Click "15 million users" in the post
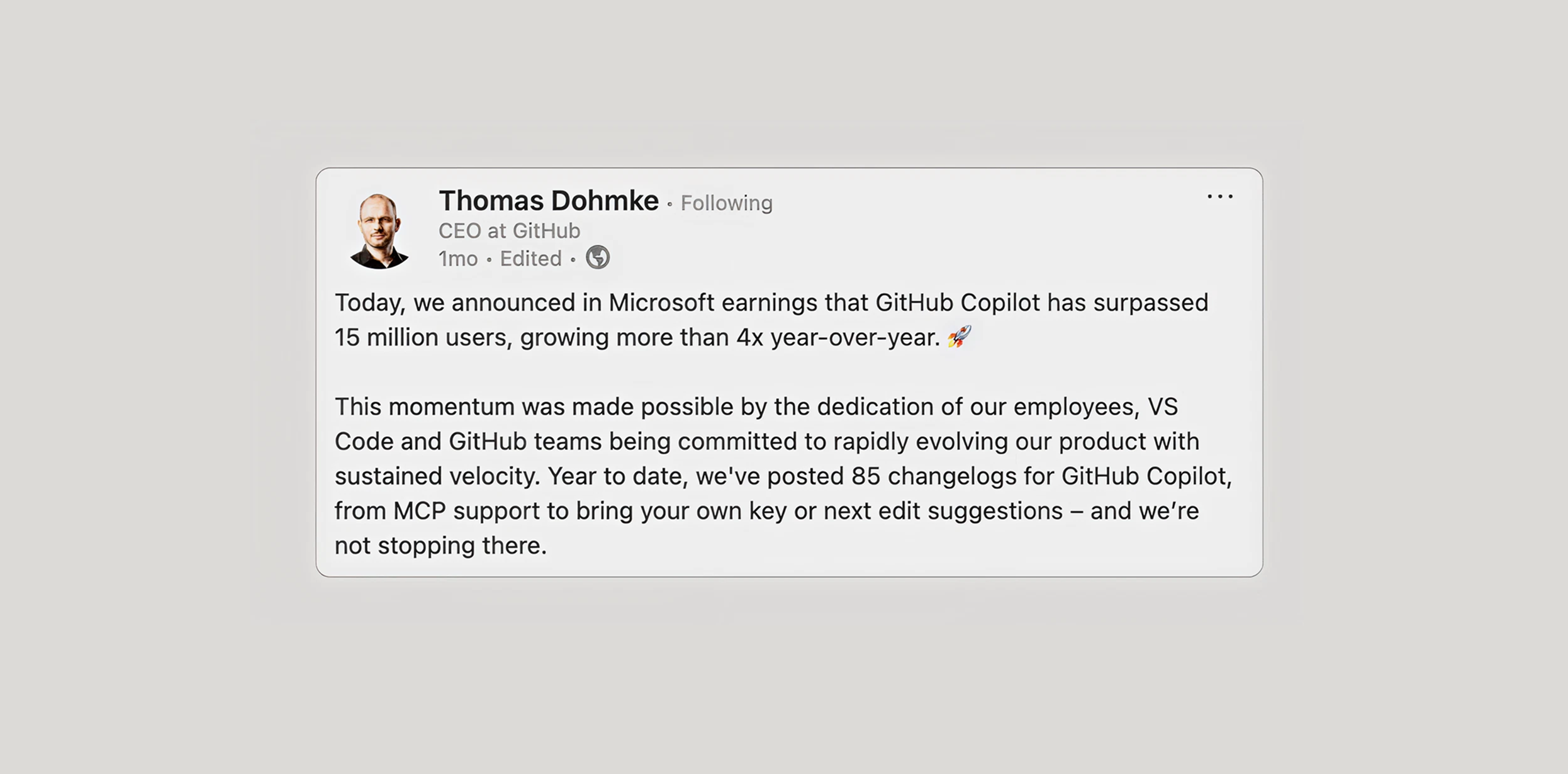Image resolution: width=1568 pixels, height=774 pixels. 420,338
